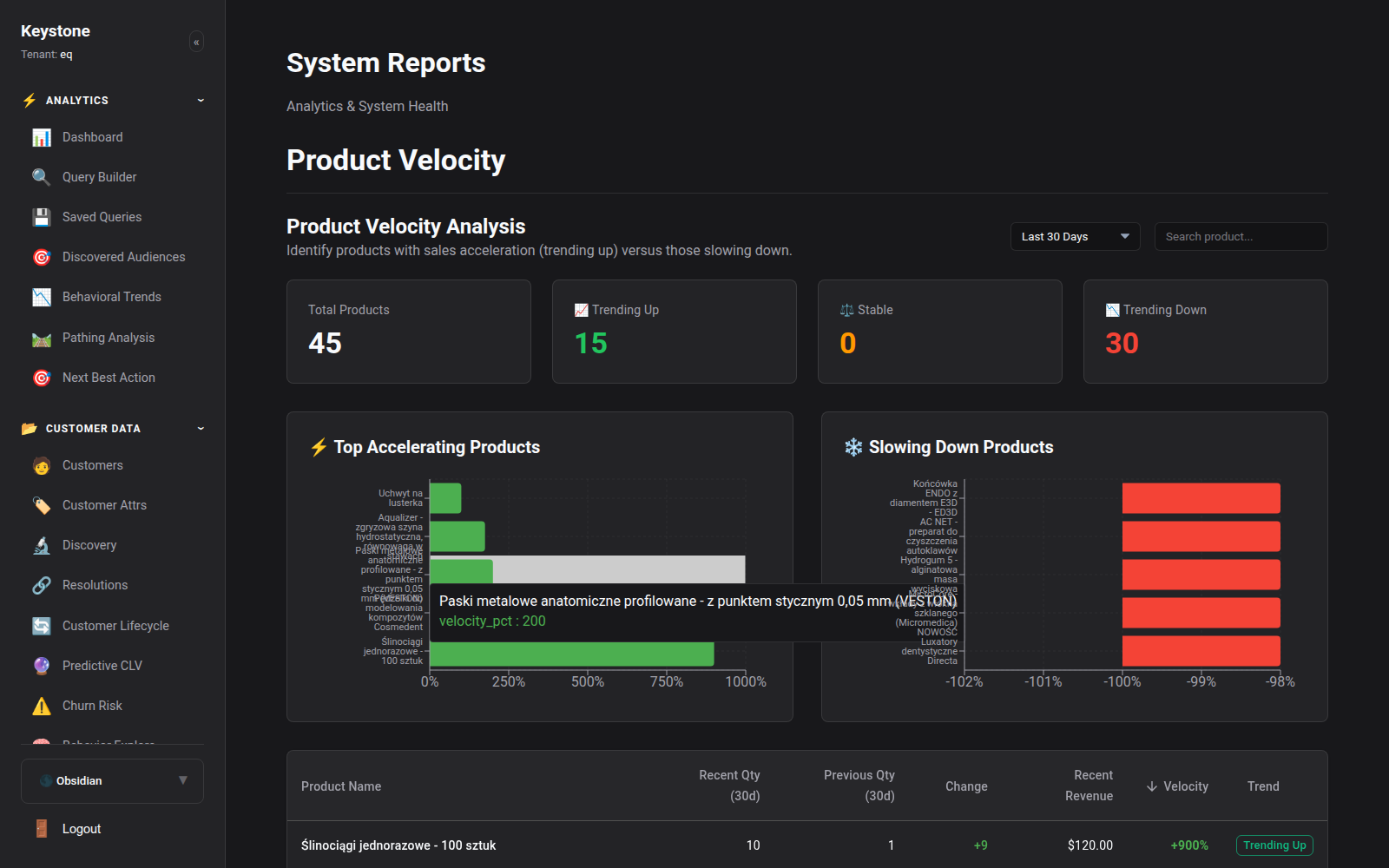Click the Behavioral Trends chart icon
The width and height of the screenshot is (1389, 868).
pos(42,297)
